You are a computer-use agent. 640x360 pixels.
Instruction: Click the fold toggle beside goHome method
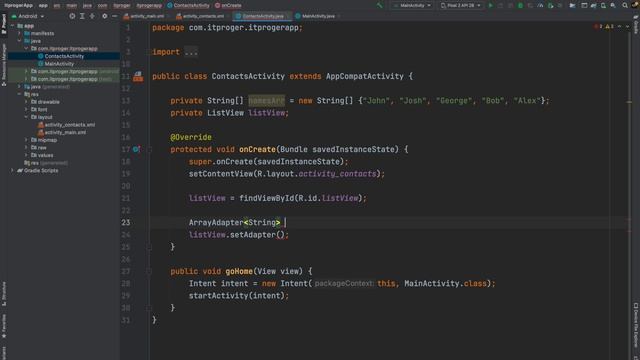(149, 271)
